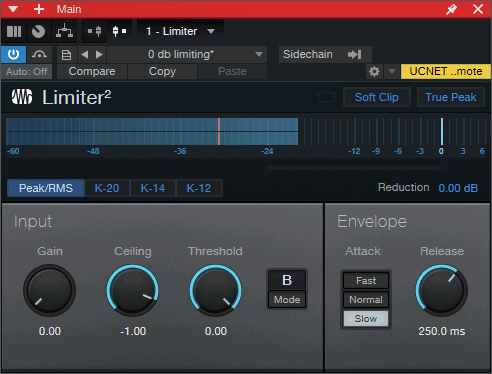The height and width of the screenshot is (374, 492).
Task: Set Attack to Normal
Action: tap(366, 300)
